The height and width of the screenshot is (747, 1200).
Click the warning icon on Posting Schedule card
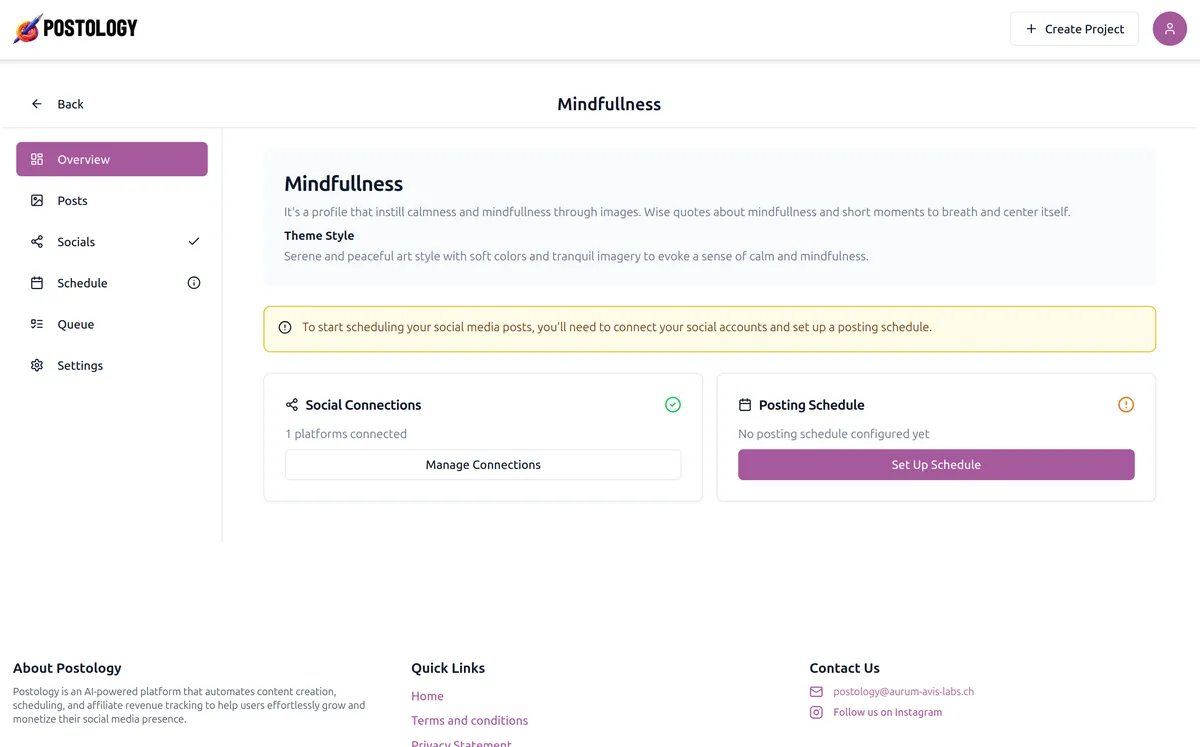(x=1126, y=404)
